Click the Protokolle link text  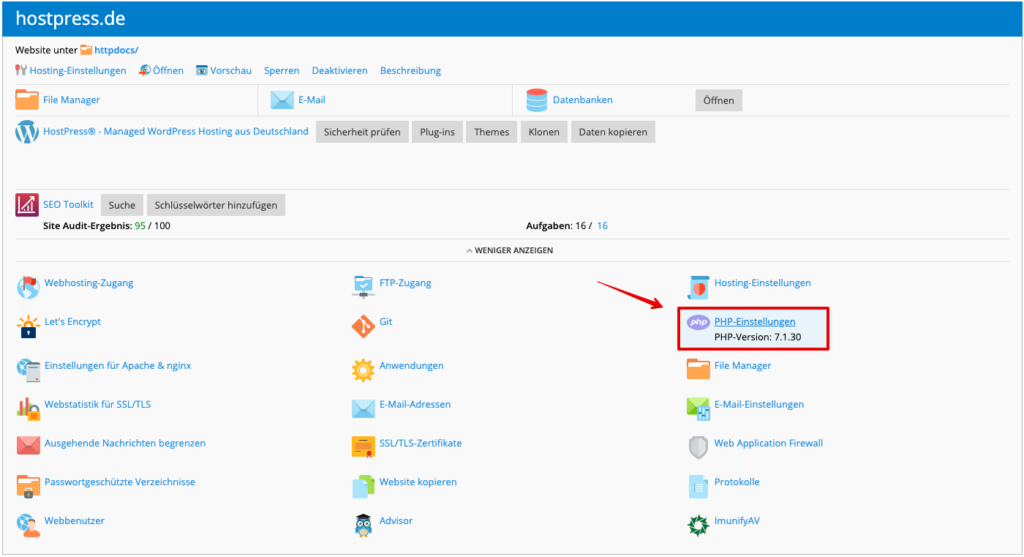click(x=737, y=482)
